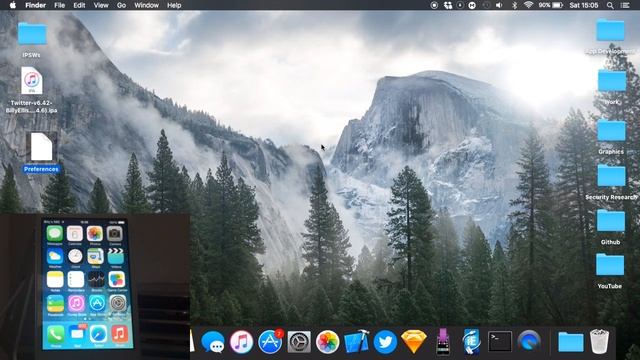Open Notification Center icon
640x360 pixels.
[625, 5]
